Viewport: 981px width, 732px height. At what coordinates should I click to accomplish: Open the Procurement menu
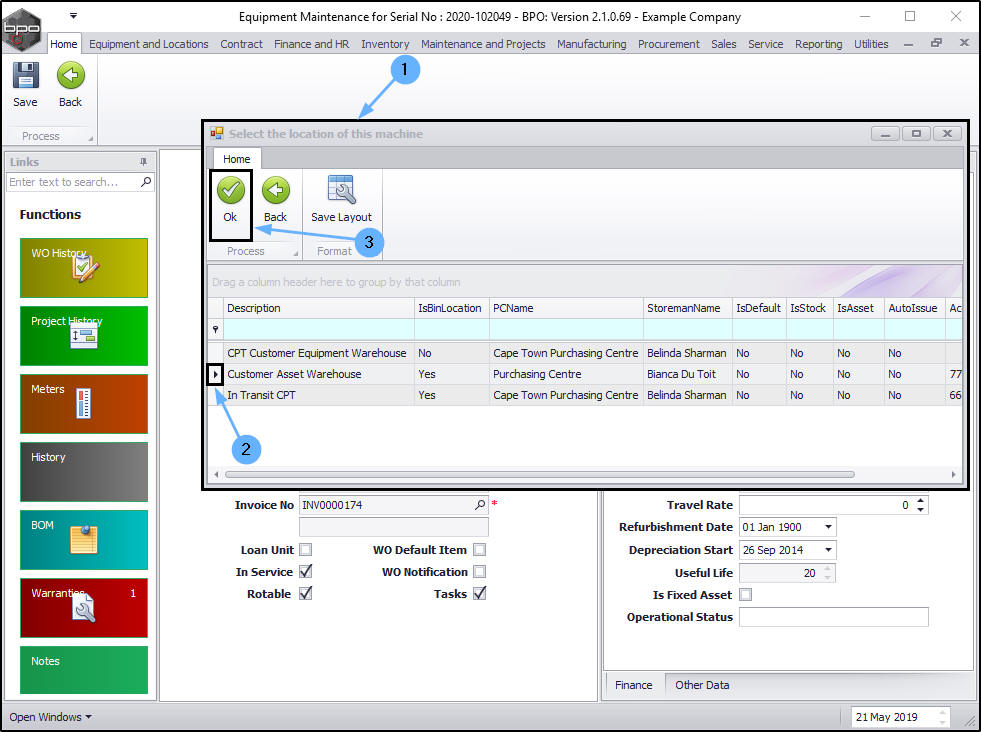point(669,44)
